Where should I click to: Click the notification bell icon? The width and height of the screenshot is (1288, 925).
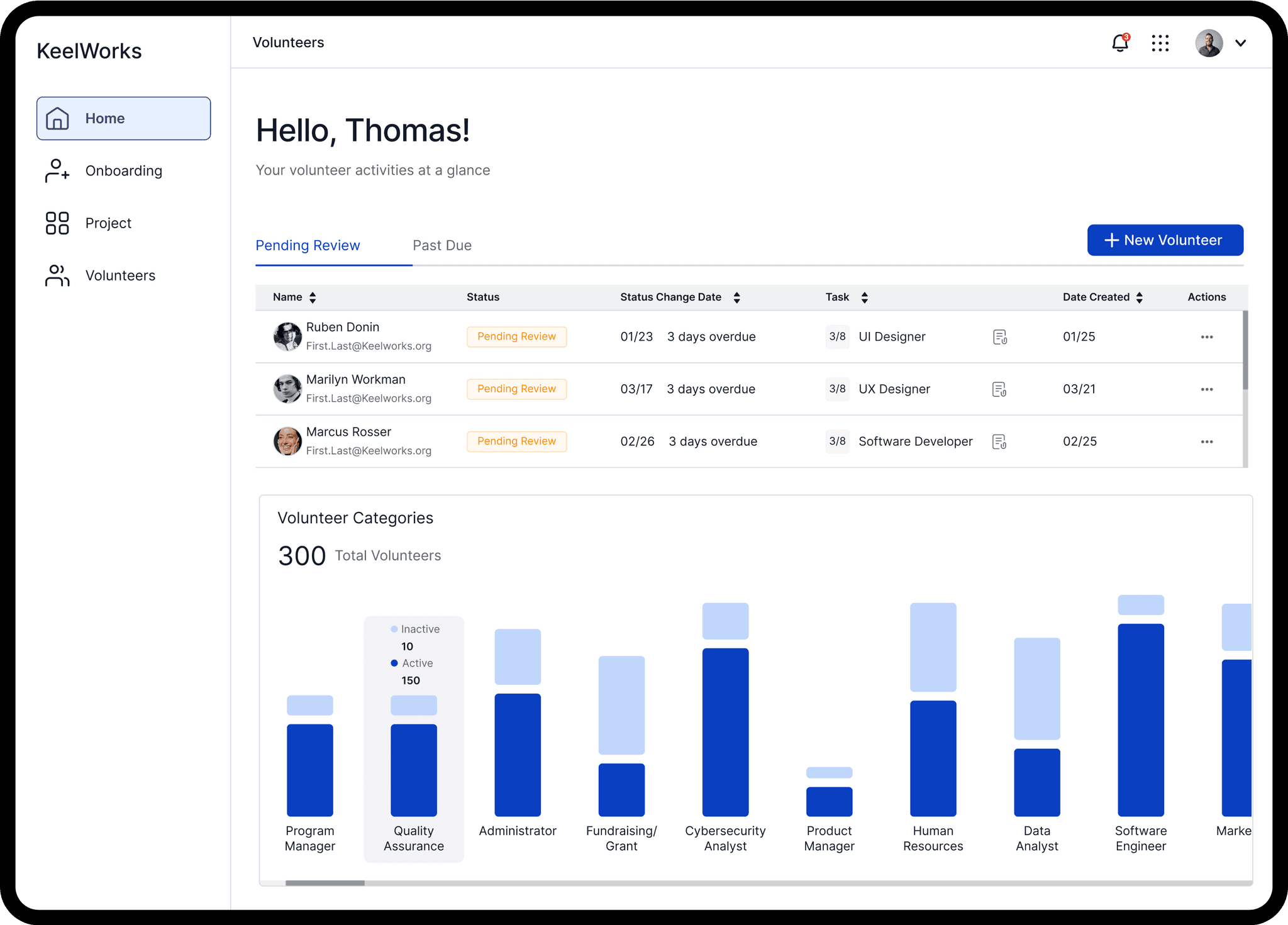coord(1119,43)
